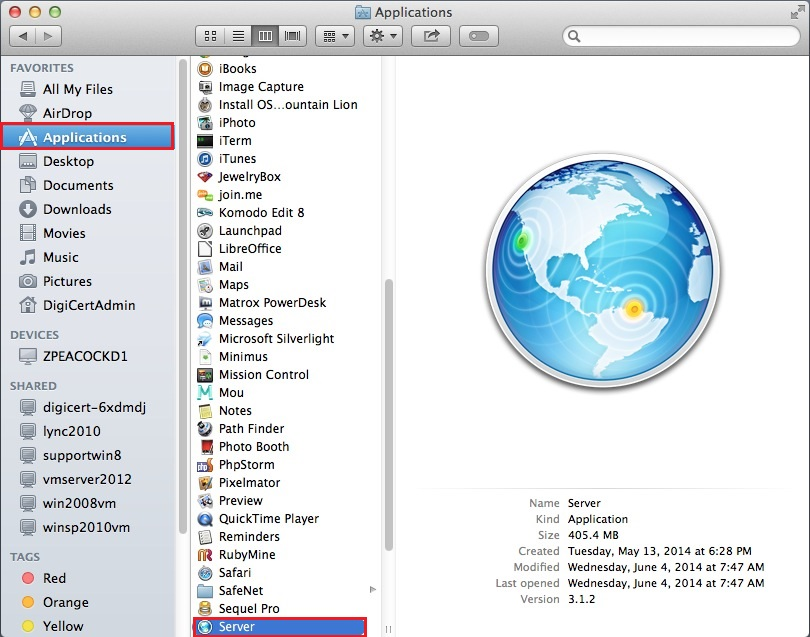This screenshot has height=637, width=810.
Task: Click the Safari compass icon
Action: coord(205,573)
